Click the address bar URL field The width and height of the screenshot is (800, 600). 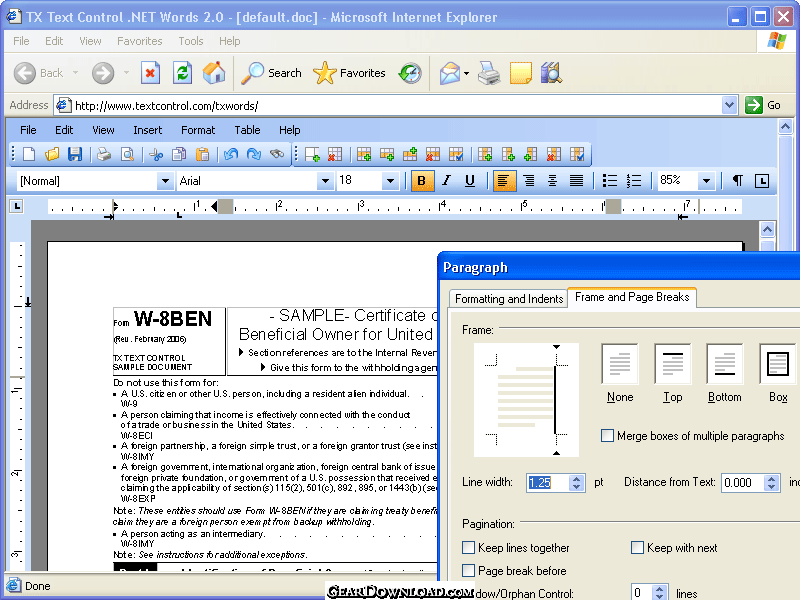[x=388, y=106]
